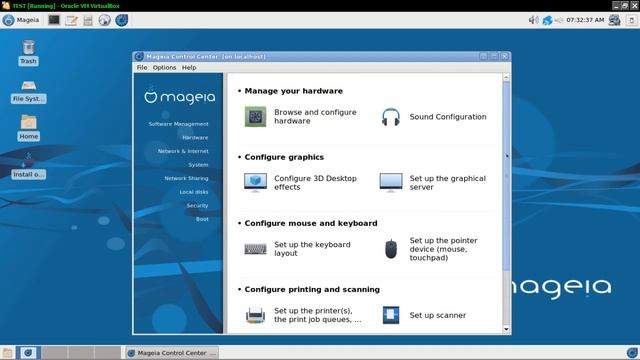Select Boot category in sidebar
This screenshot has height=360, width=640.
[202, 219]
